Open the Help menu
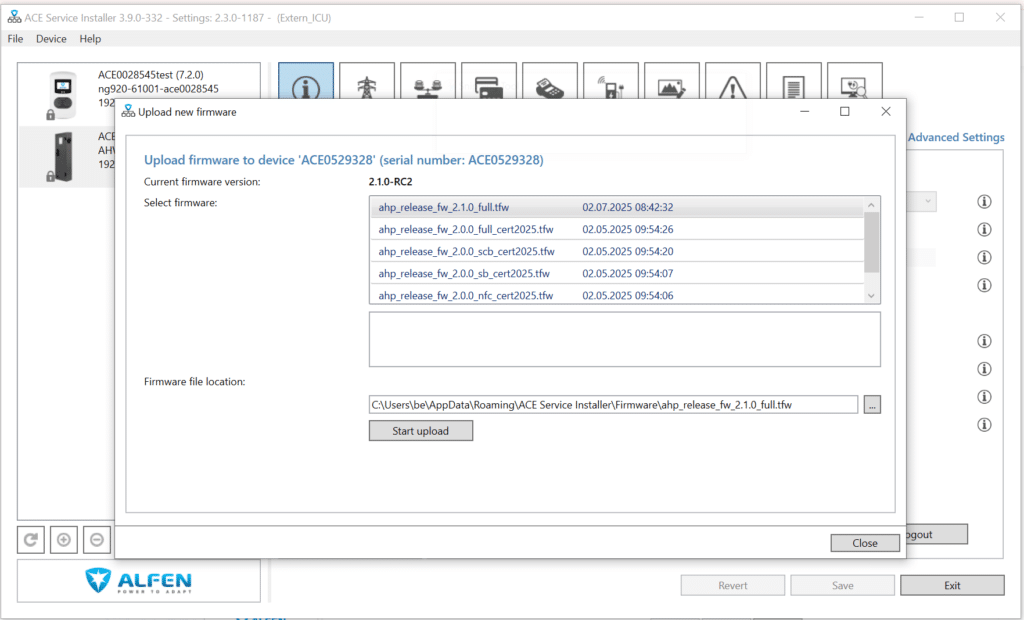 pos(90,39)
